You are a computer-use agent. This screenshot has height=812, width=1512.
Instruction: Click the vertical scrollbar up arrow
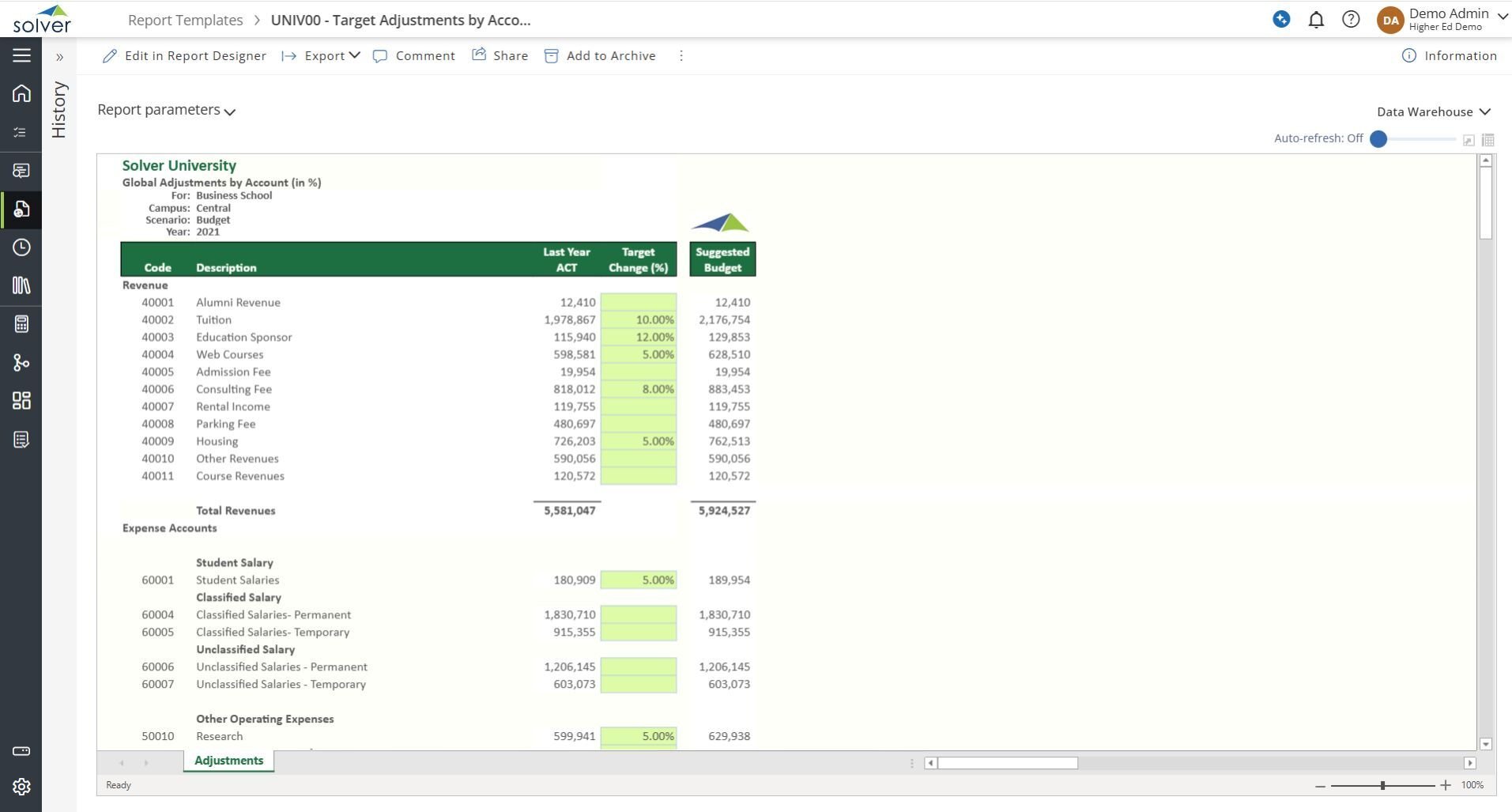click(1486, 161)
